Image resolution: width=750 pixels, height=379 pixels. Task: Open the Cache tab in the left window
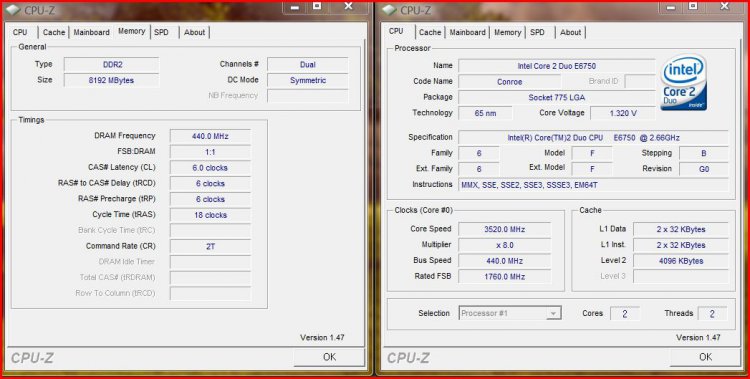54,32
